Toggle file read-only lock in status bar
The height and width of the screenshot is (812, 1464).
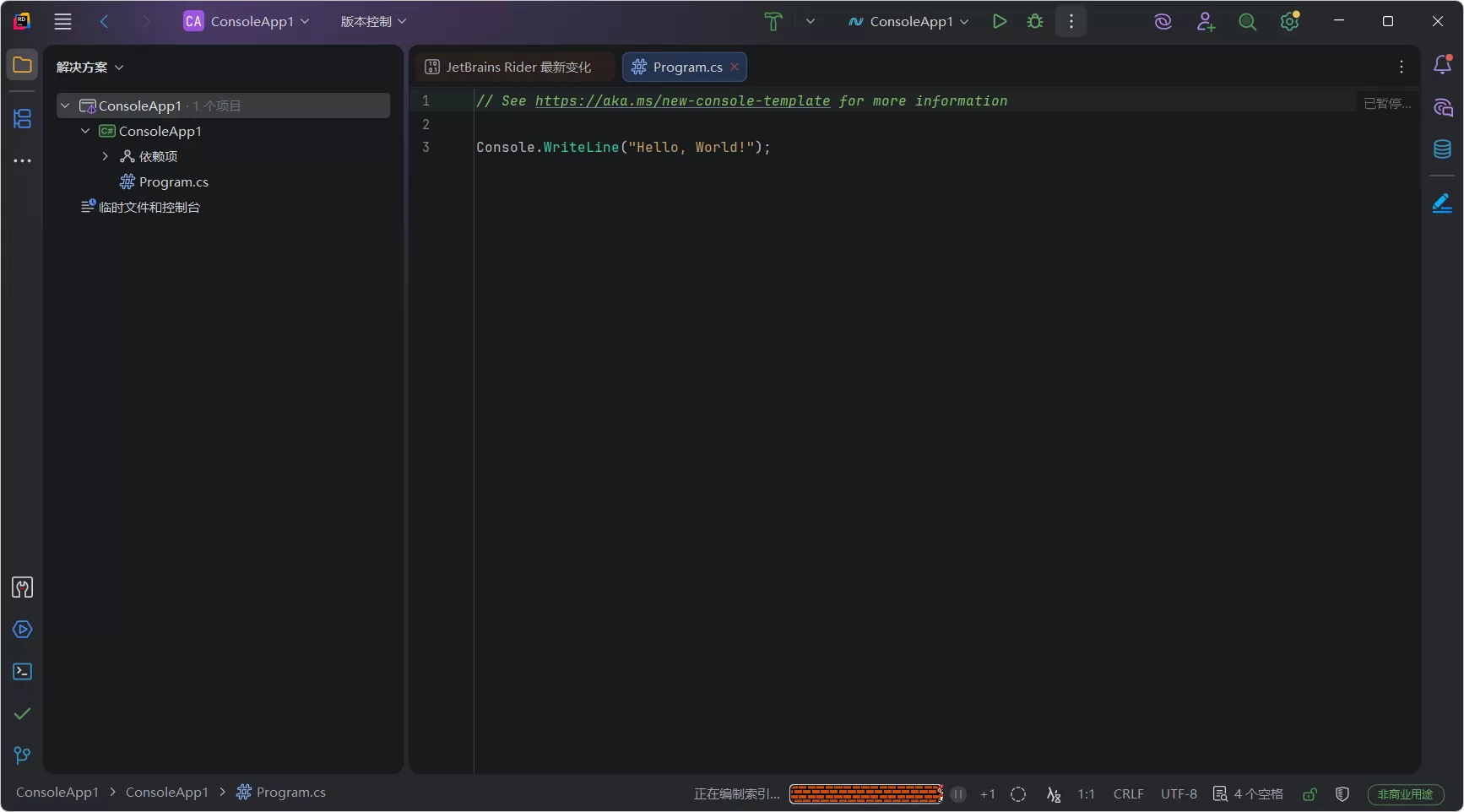(1309, 794)
